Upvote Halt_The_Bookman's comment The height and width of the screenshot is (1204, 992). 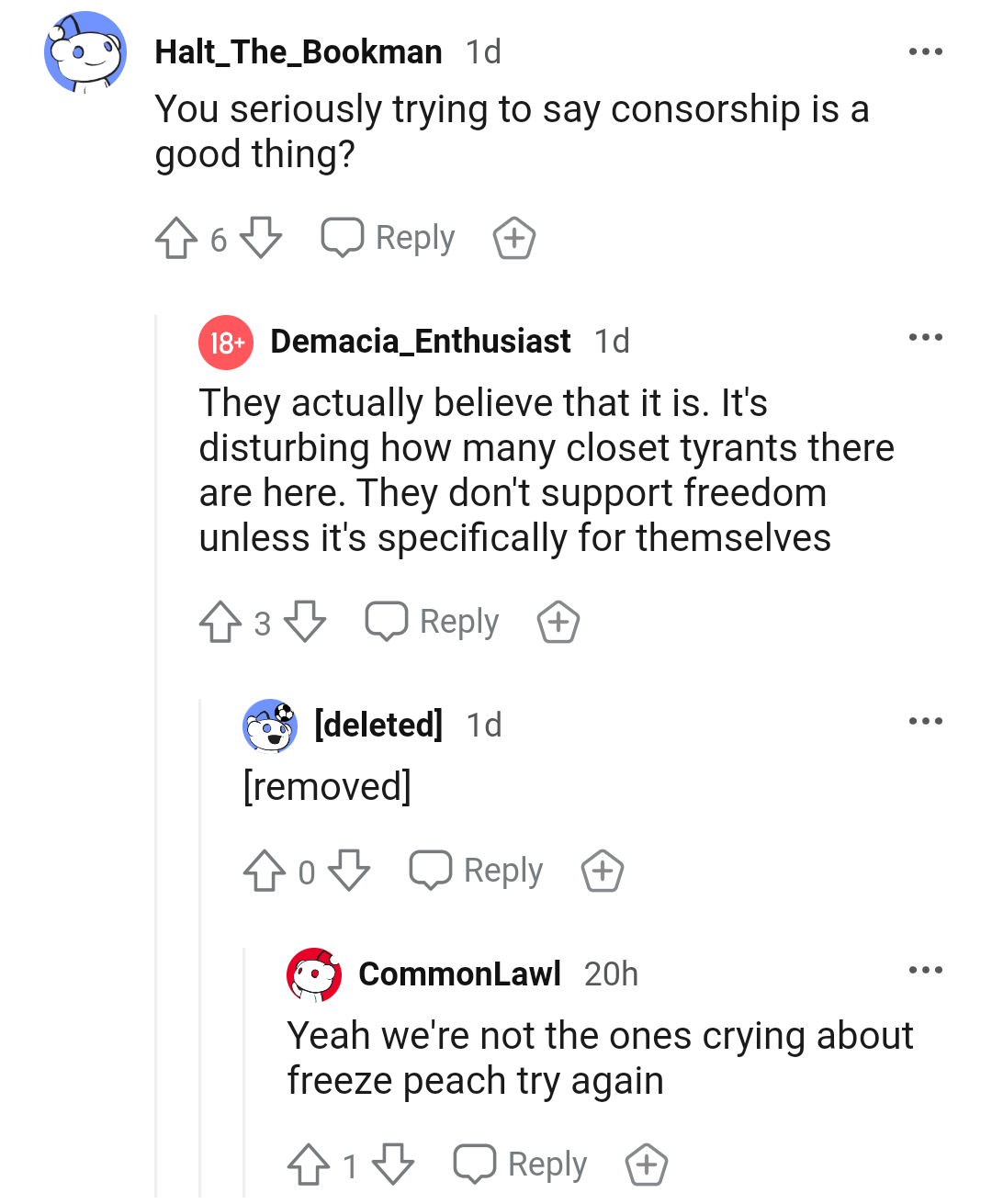tap(176, 238)
